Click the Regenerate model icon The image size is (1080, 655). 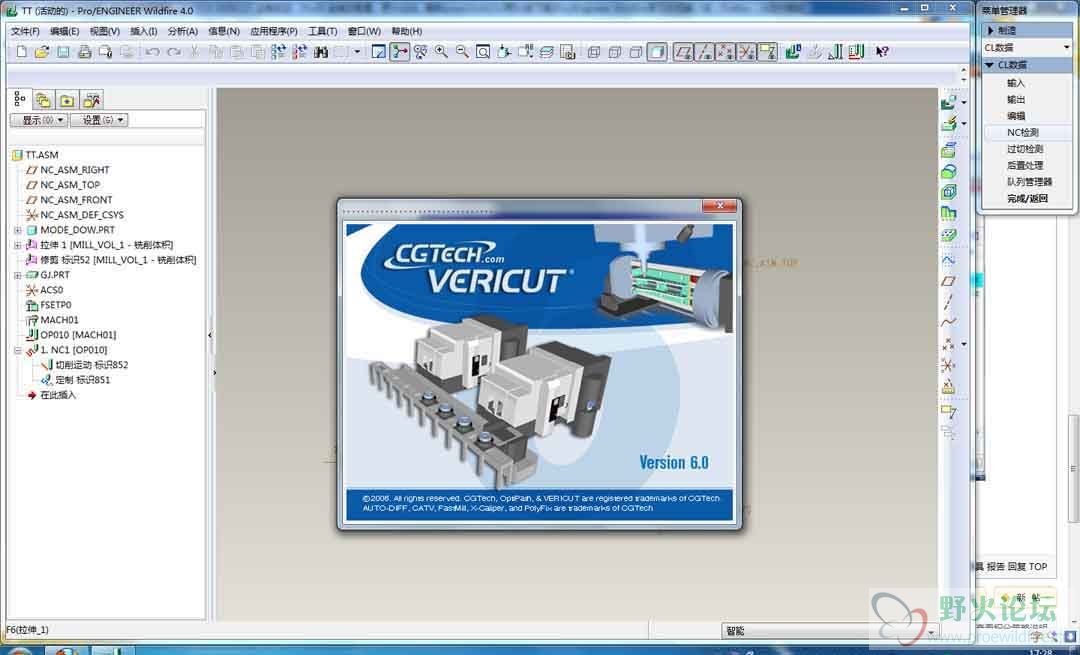(278, 52)
